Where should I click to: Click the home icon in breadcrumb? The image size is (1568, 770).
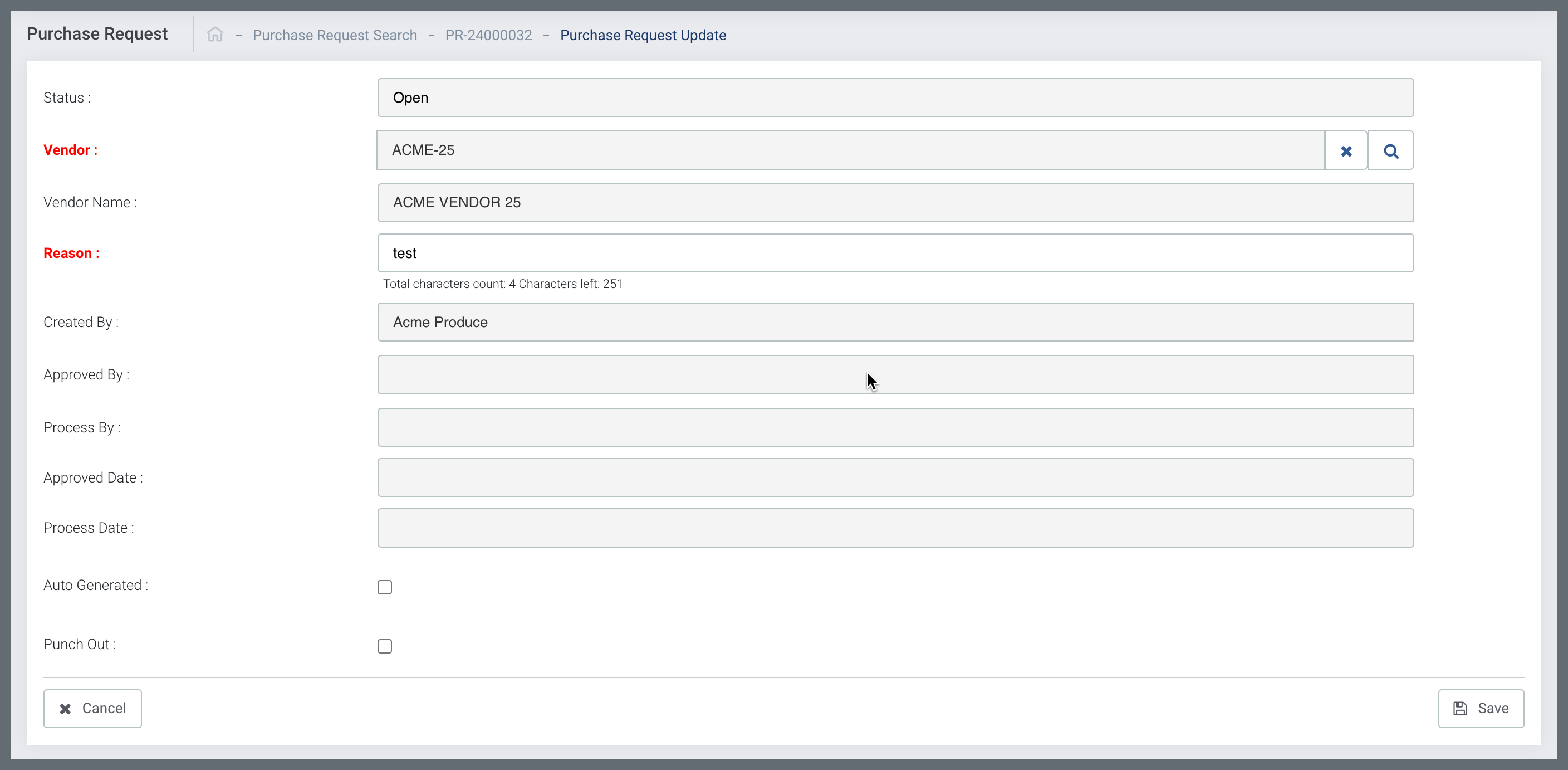pyautogui.click(x=215, y=35)
